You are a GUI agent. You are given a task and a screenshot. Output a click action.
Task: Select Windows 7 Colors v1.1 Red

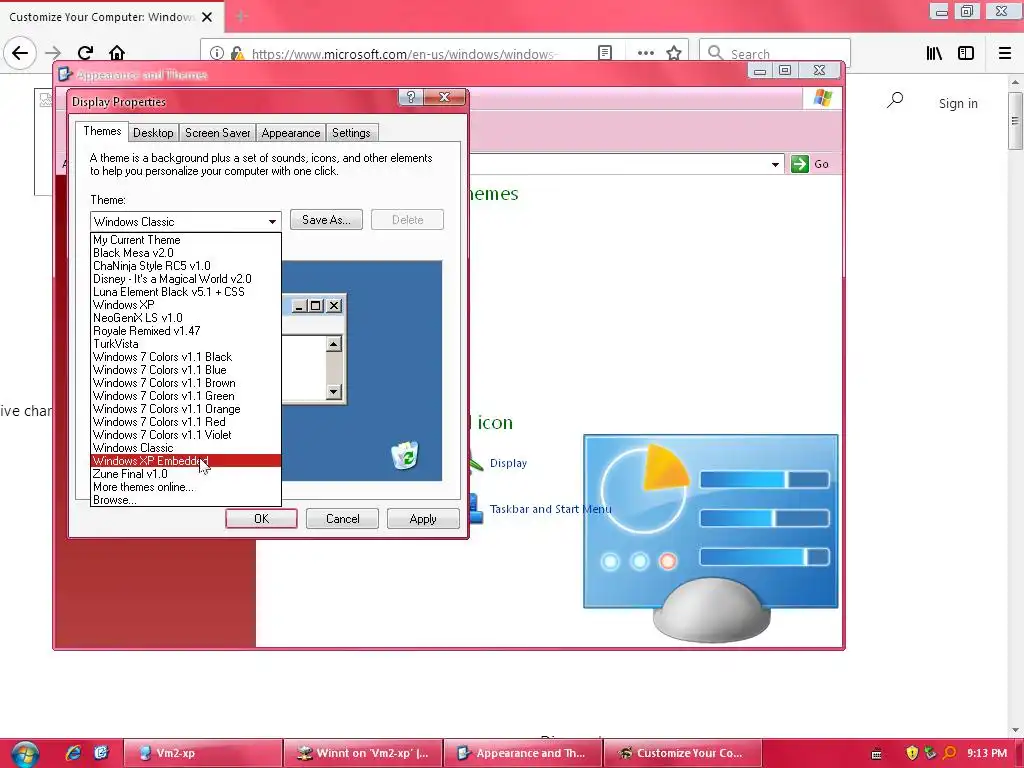(x=186, y=422)
